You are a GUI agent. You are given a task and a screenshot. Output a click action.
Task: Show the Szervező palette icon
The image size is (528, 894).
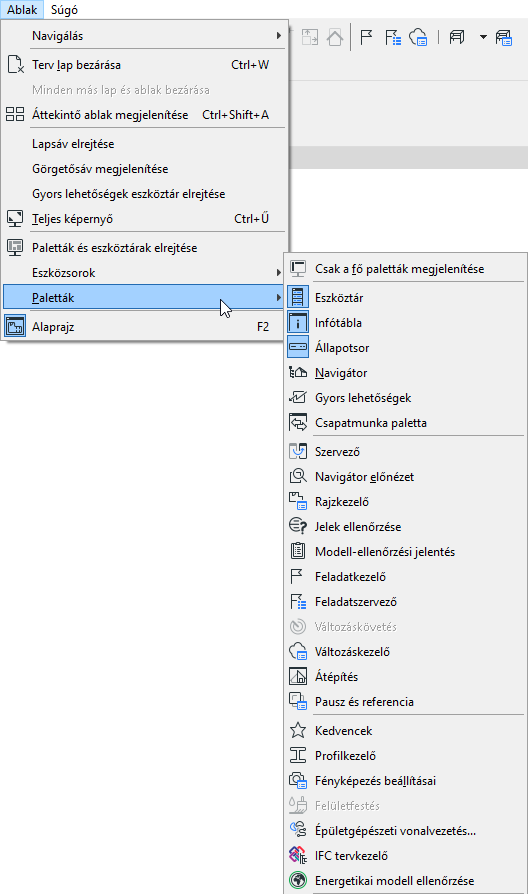pos(298,452)
